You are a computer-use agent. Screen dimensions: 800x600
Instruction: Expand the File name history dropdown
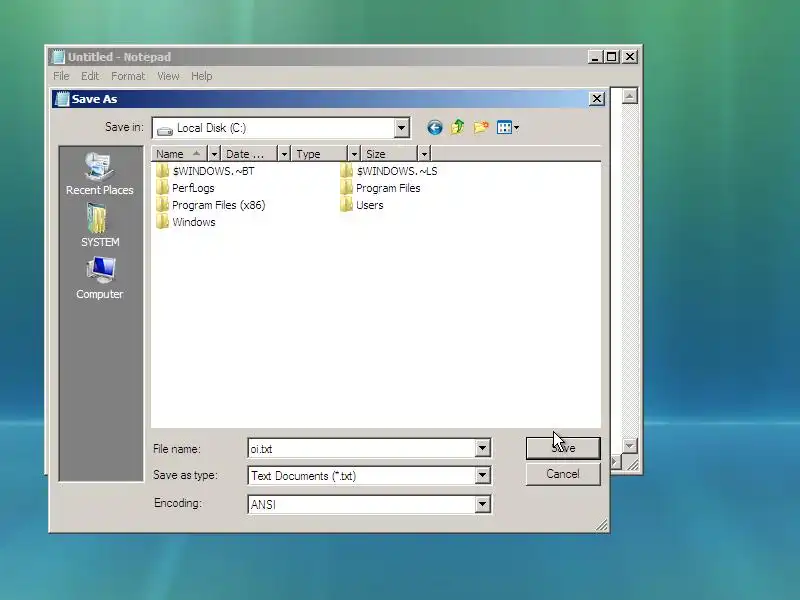[x=482, y=448]
